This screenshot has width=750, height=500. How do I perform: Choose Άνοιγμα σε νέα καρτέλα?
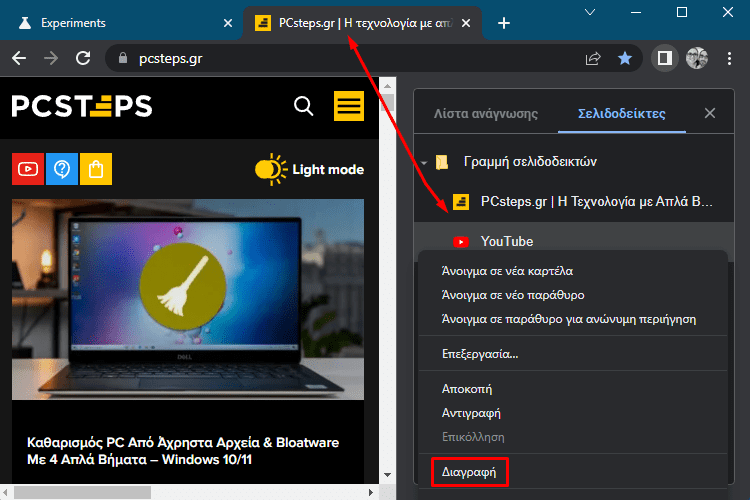[x=507, y=271]
